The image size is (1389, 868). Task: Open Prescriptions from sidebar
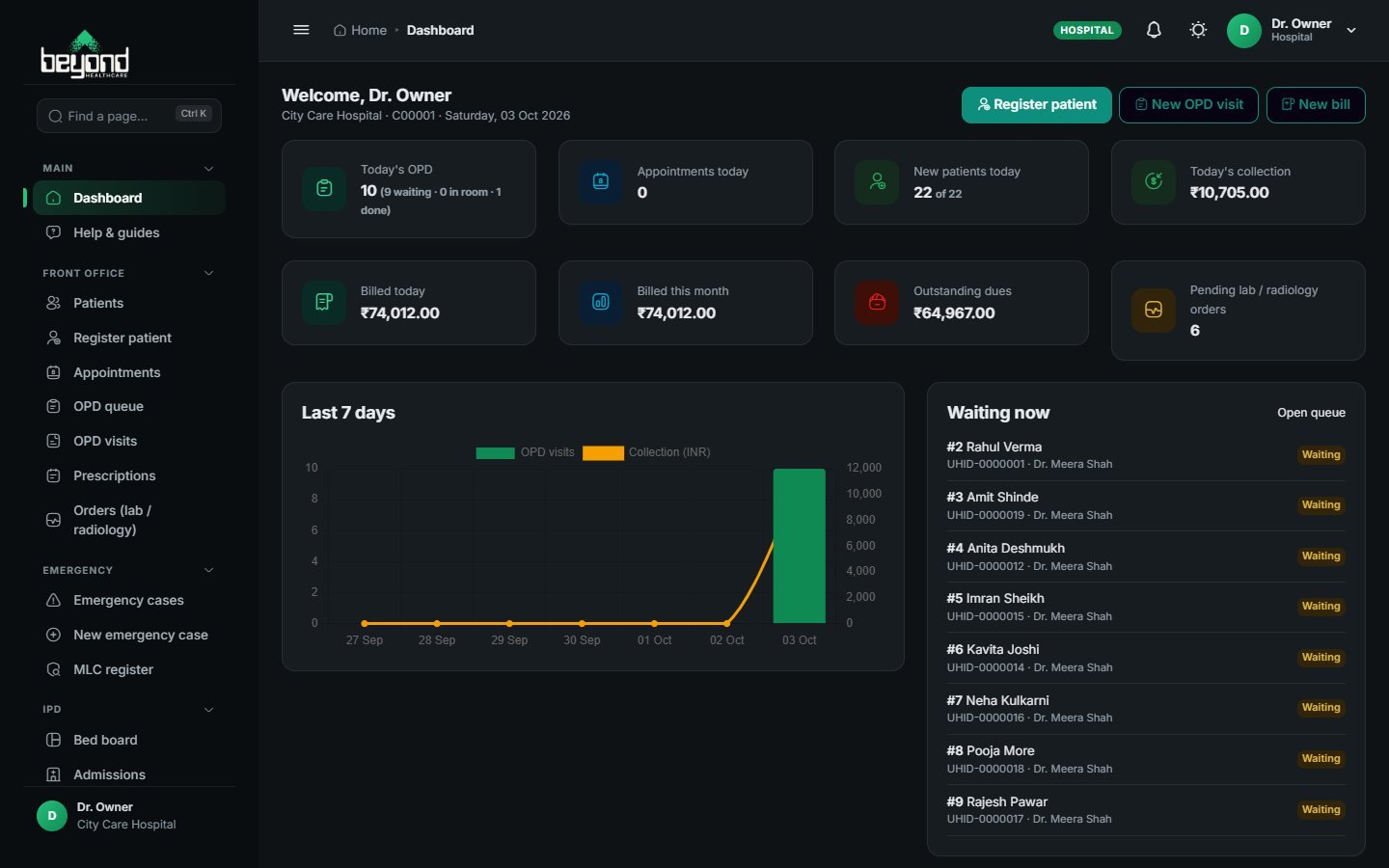coord(129,475)
